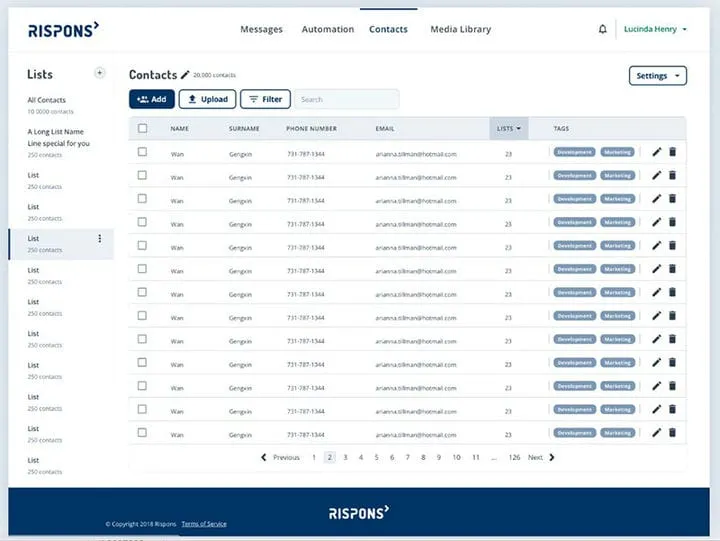Open the Automation tab
Screen dimensions: 720x541
(328, 29)
